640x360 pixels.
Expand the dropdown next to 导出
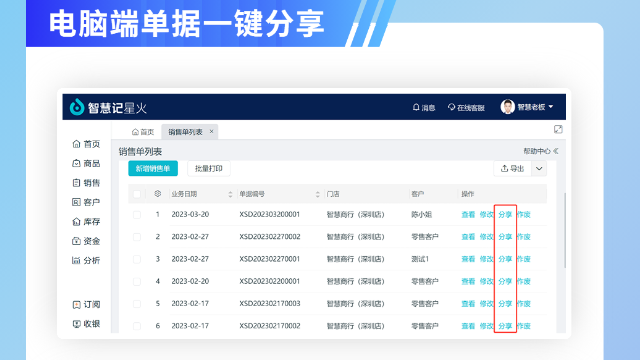click(539, 169)
